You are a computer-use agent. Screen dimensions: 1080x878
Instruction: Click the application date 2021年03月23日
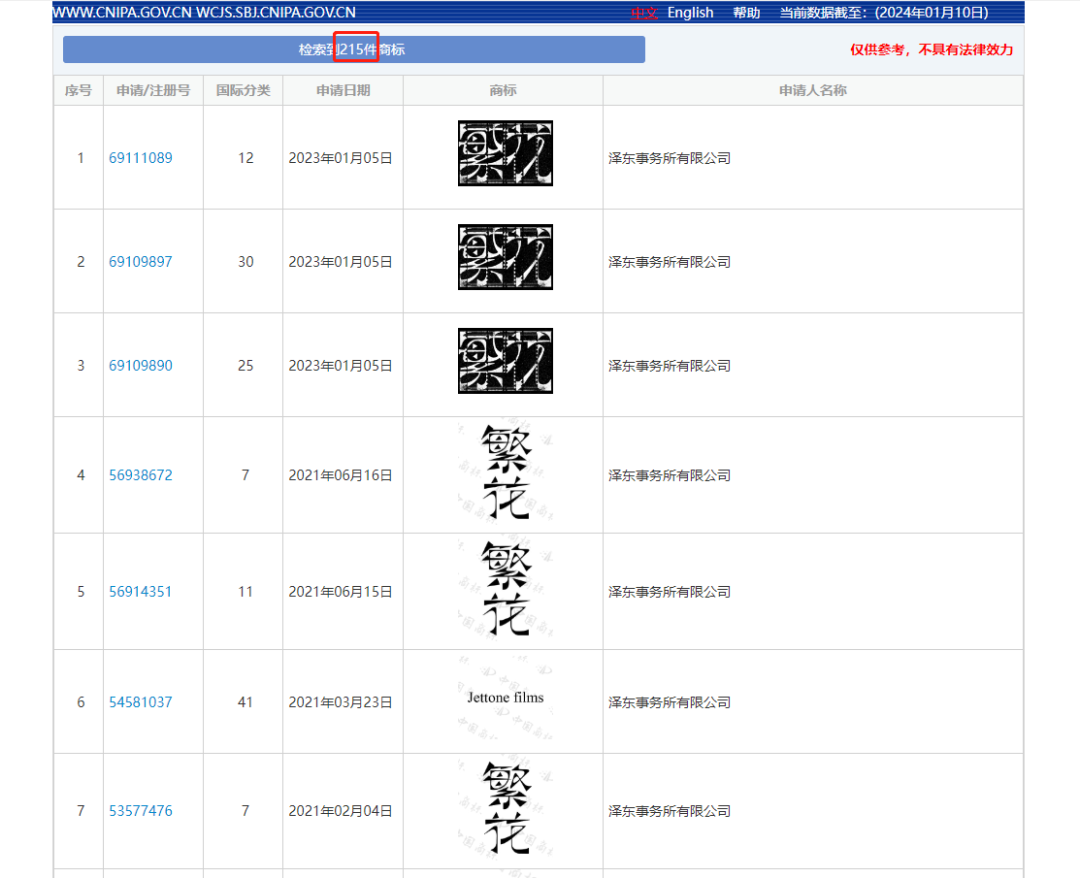coord(340,702)
